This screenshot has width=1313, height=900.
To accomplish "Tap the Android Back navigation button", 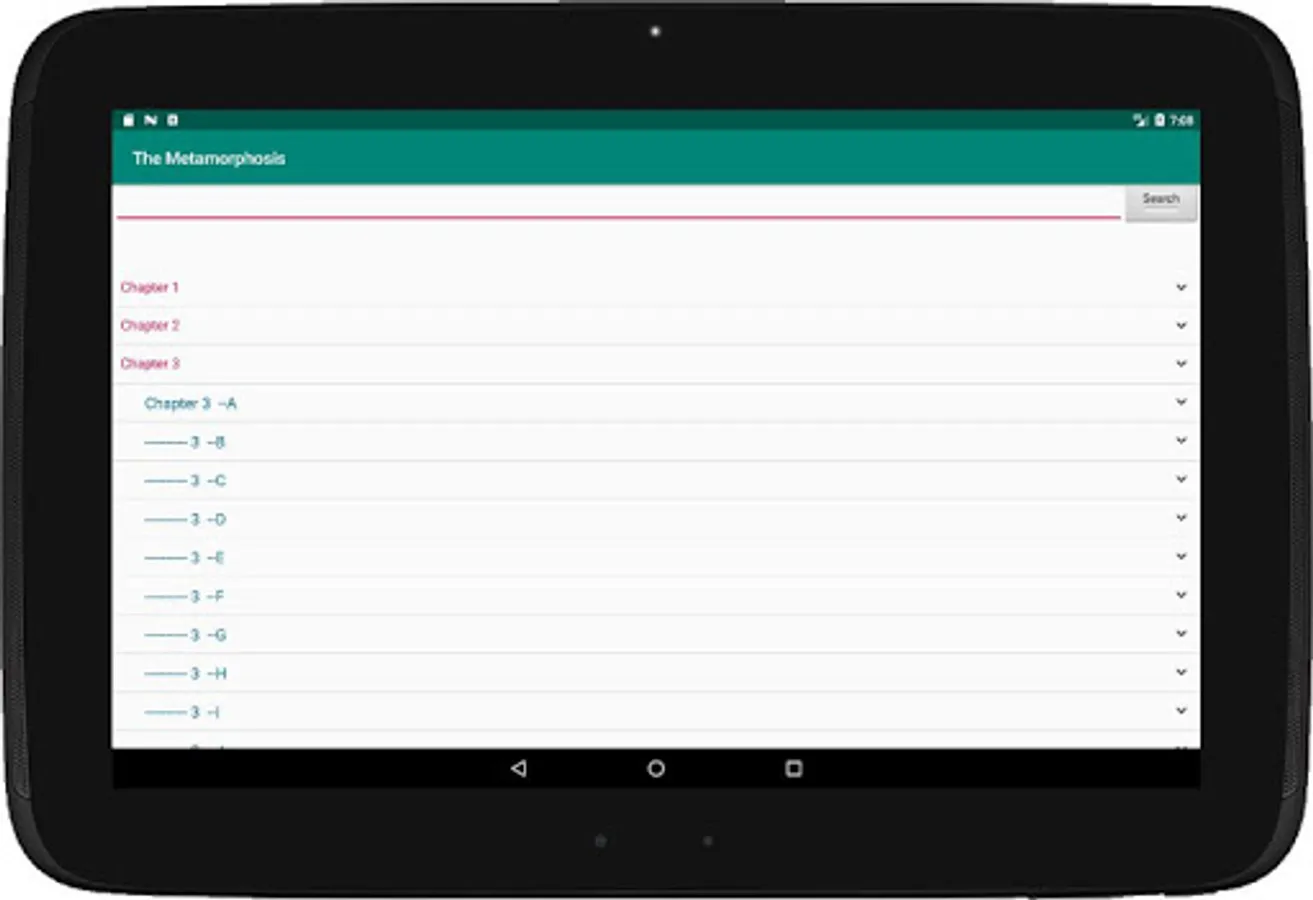I will [518, 768].
